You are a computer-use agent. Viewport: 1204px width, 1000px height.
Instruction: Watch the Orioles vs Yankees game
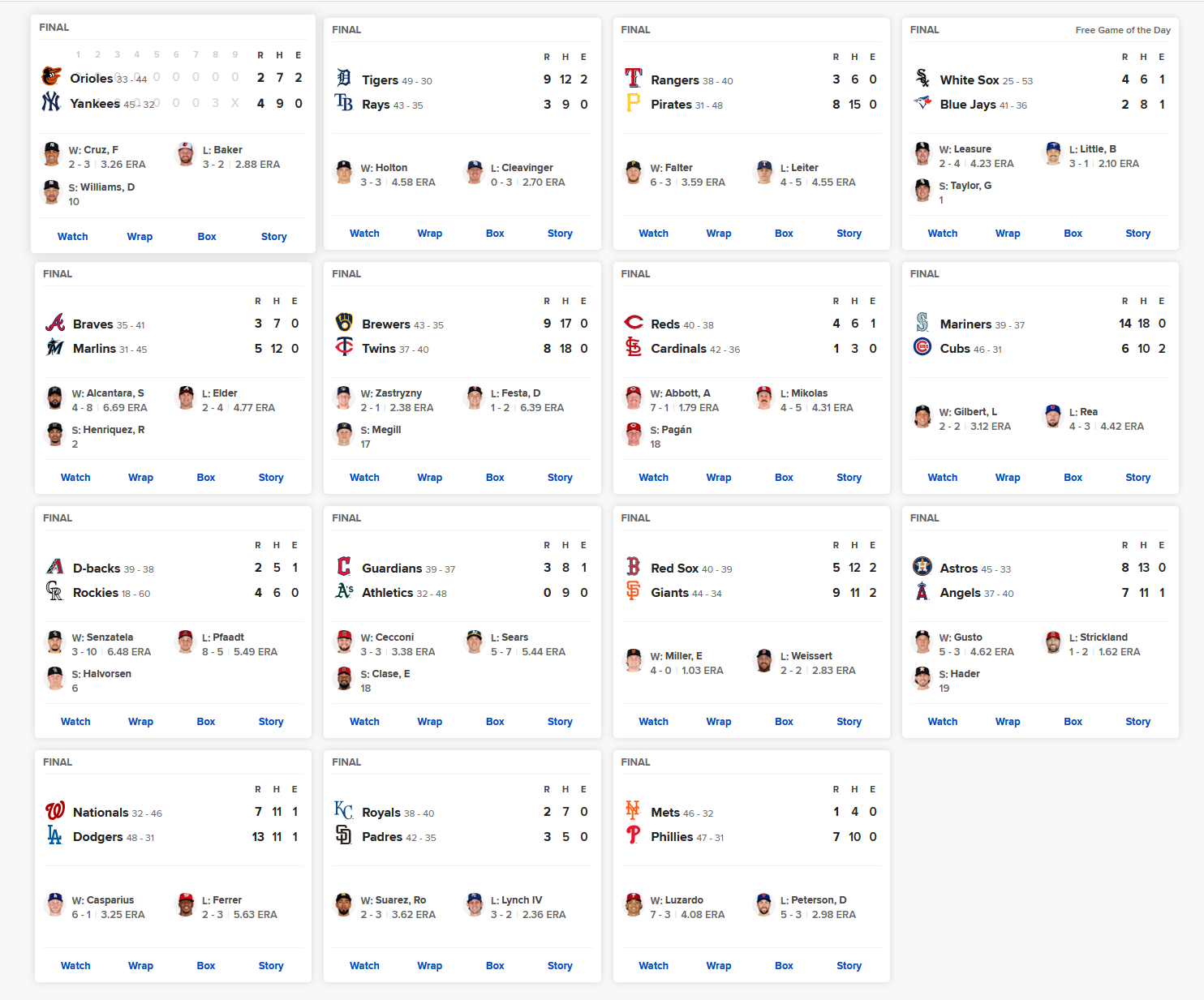[73, 237]
